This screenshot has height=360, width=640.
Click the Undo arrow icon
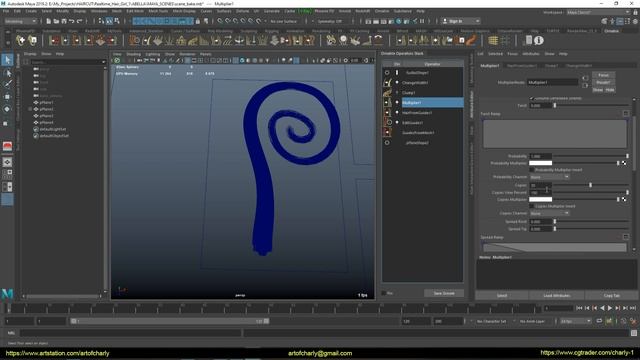tap(72, 21)
